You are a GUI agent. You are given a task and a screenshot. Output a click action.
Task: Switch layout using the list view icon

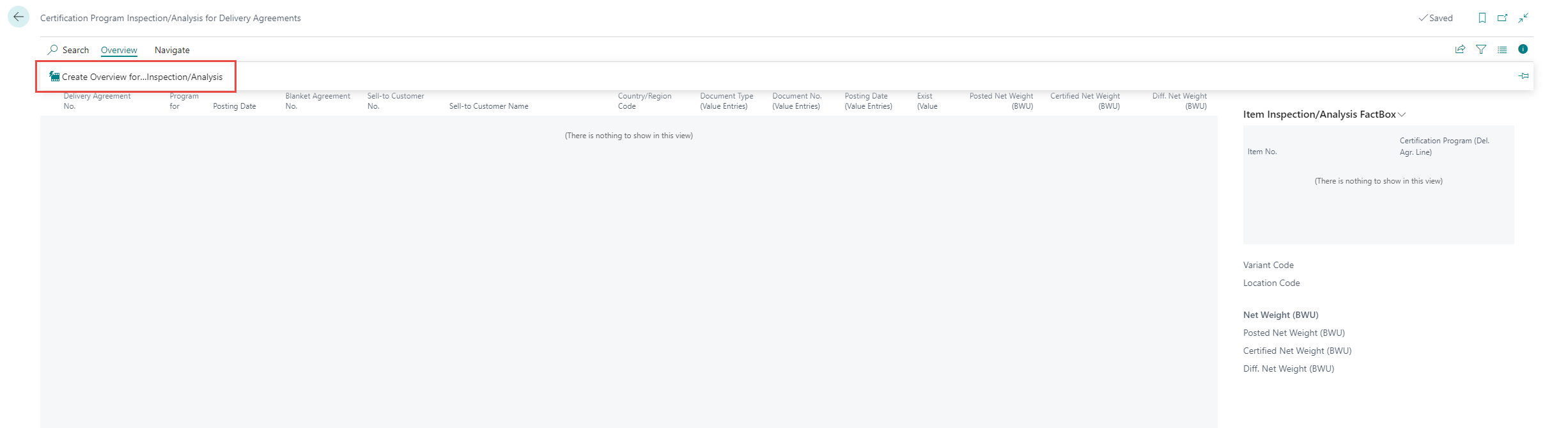tap(1502, 49)
